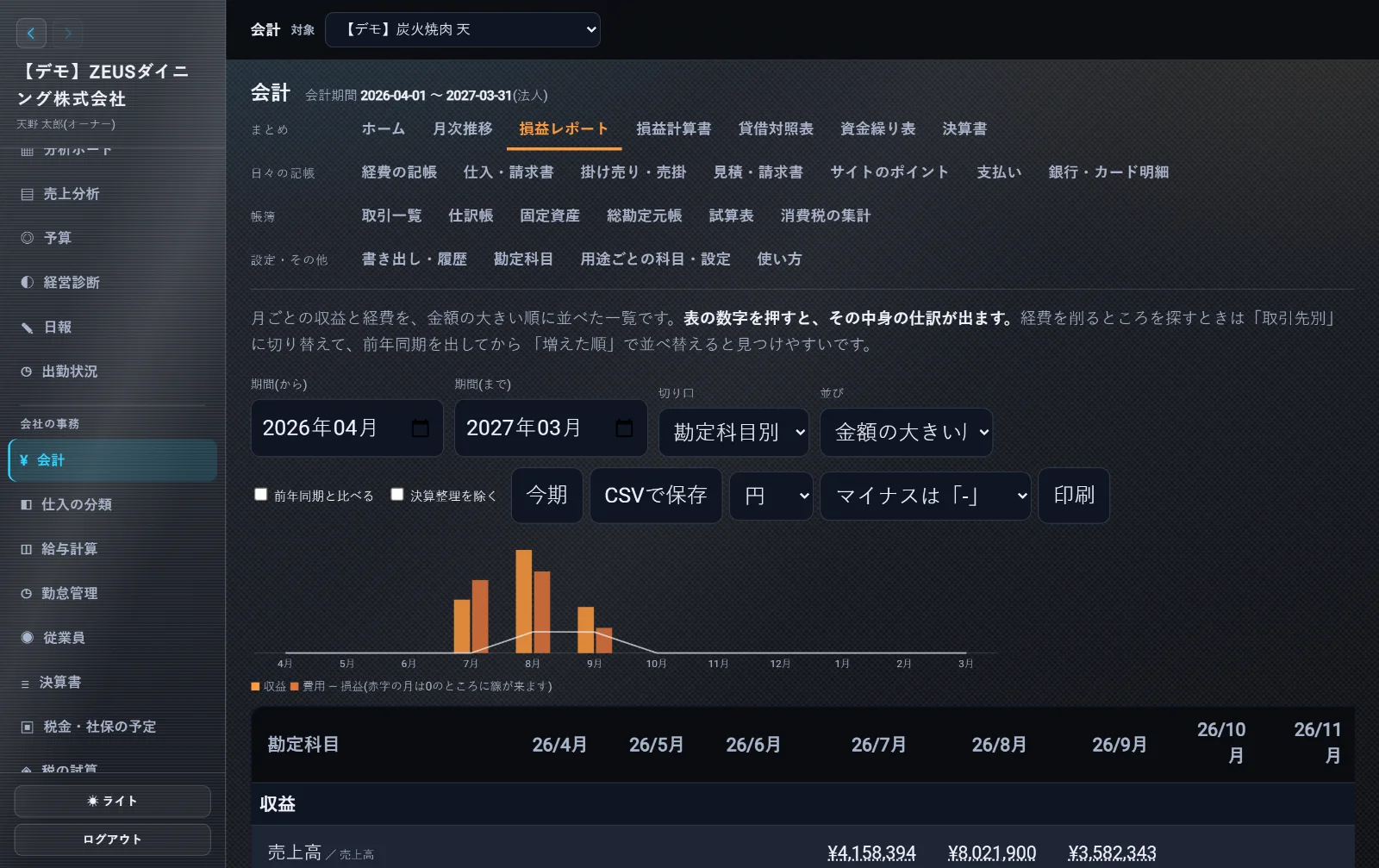Click the 26/7月 売上高 amount ¥4,158,394
This screenshot has width=1379, height=868.
pyautogui.click(x=871, y=853)
